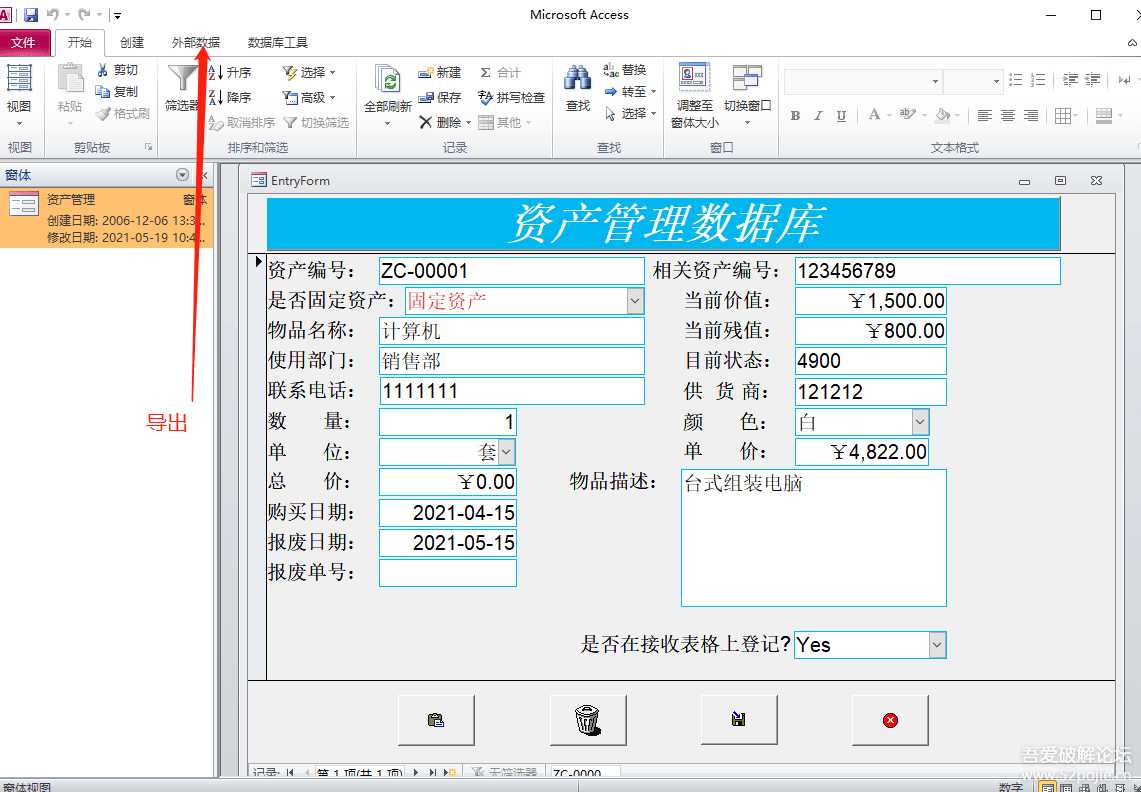The width and height of the screenshot is (1141, 792).
Task: Click the 筛选器 funnel filter icon
Action: (x=182, y=79)
